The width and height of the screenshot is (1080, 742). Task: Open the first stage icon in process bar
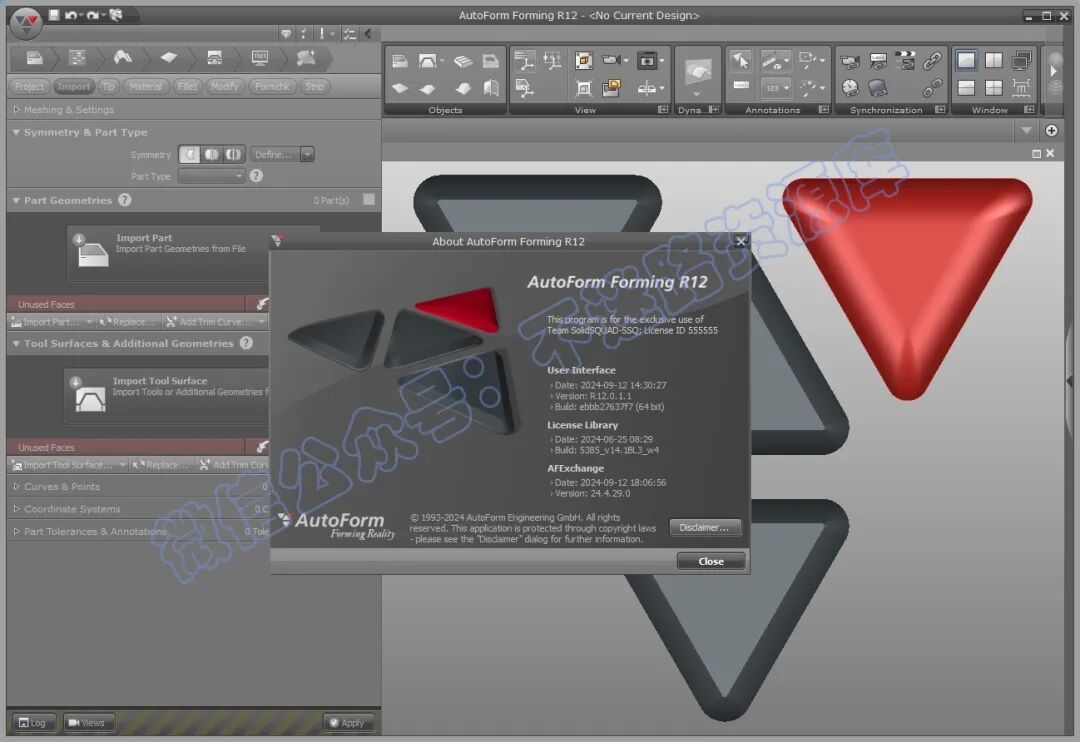click(34, 59)
